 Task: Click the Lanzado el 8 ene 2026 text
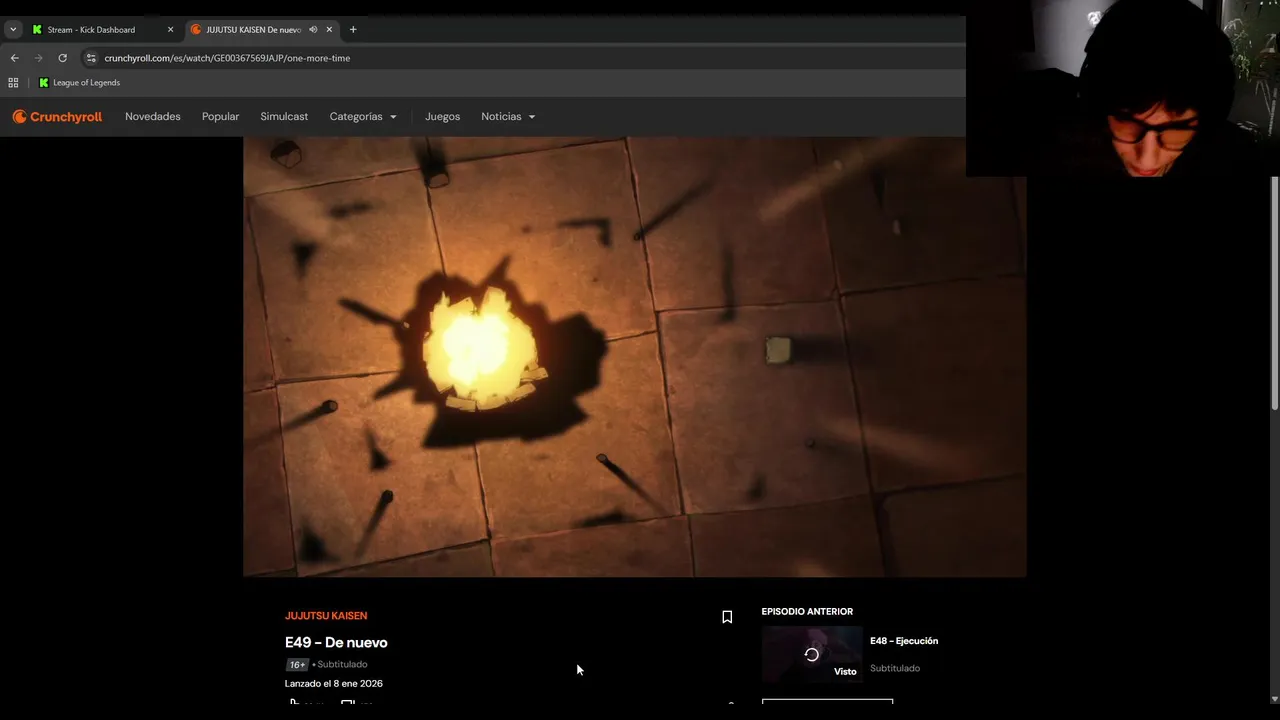tap(334, 684)
